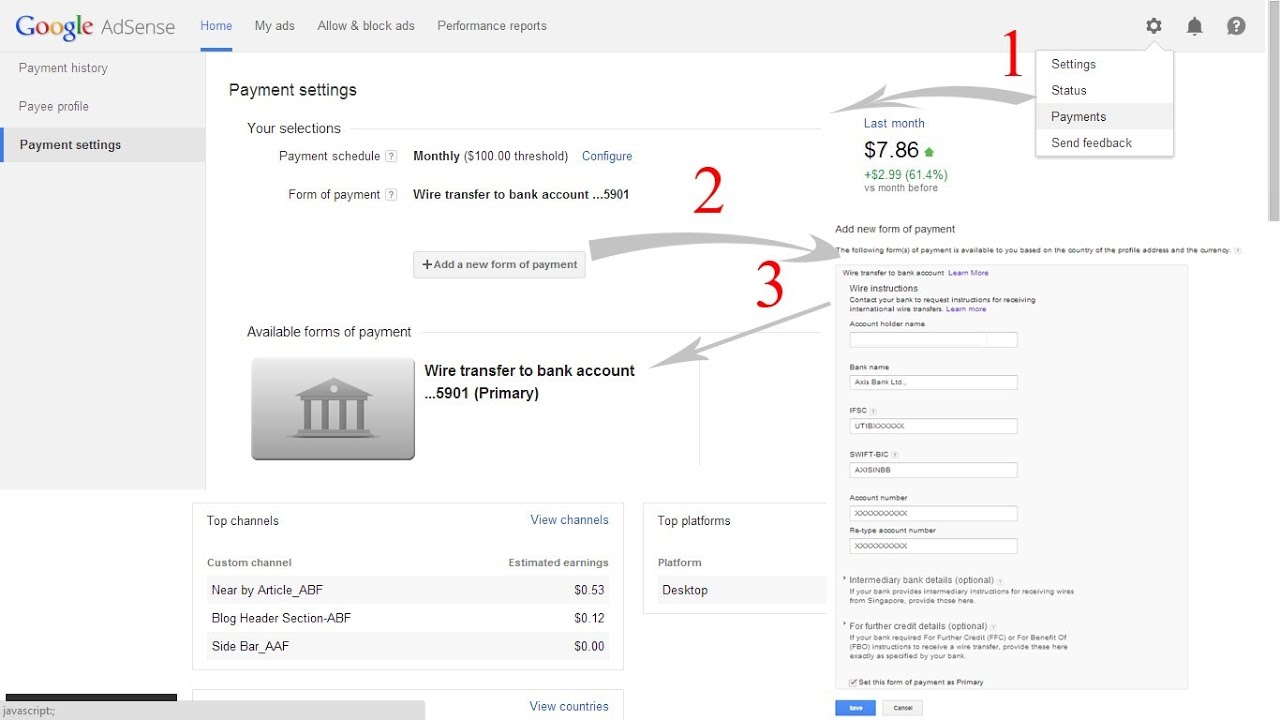Click the Bank name field
Screen dimensions: 1280x720
coord(933,382)
